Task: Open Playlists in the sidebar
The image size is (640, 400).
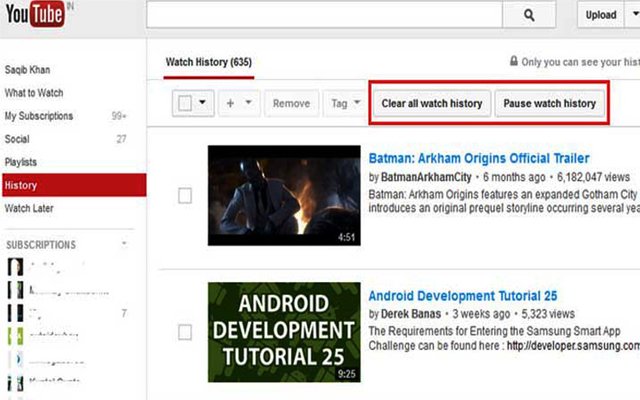Action: click(21, 162)
